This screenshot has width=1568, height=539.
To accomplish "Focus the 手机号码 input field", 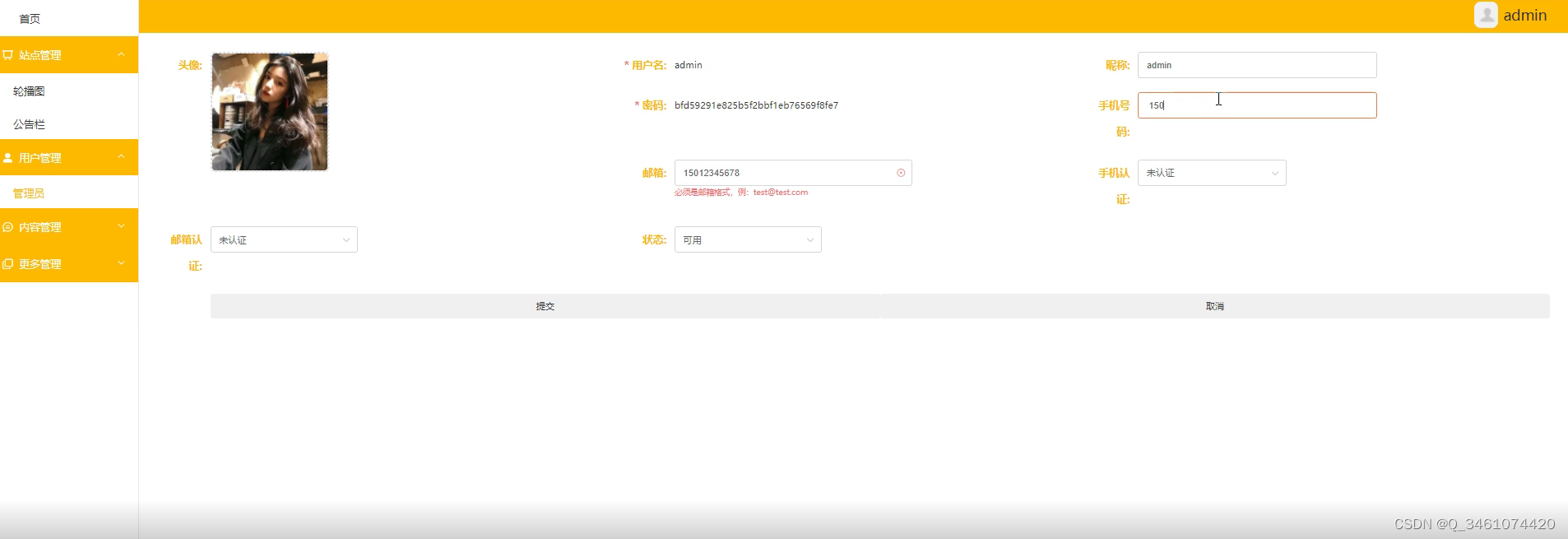I will pos(1257,105).
